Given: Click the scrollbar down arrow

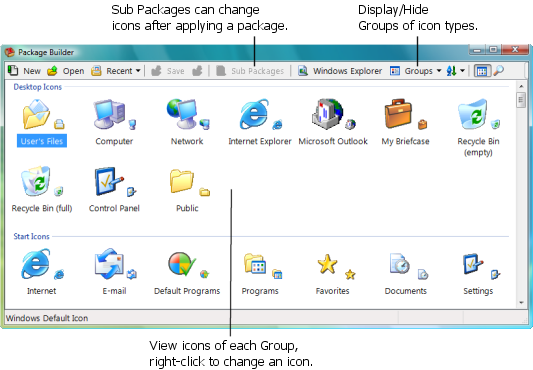Looking at the screenshot, I should (521, 303).
